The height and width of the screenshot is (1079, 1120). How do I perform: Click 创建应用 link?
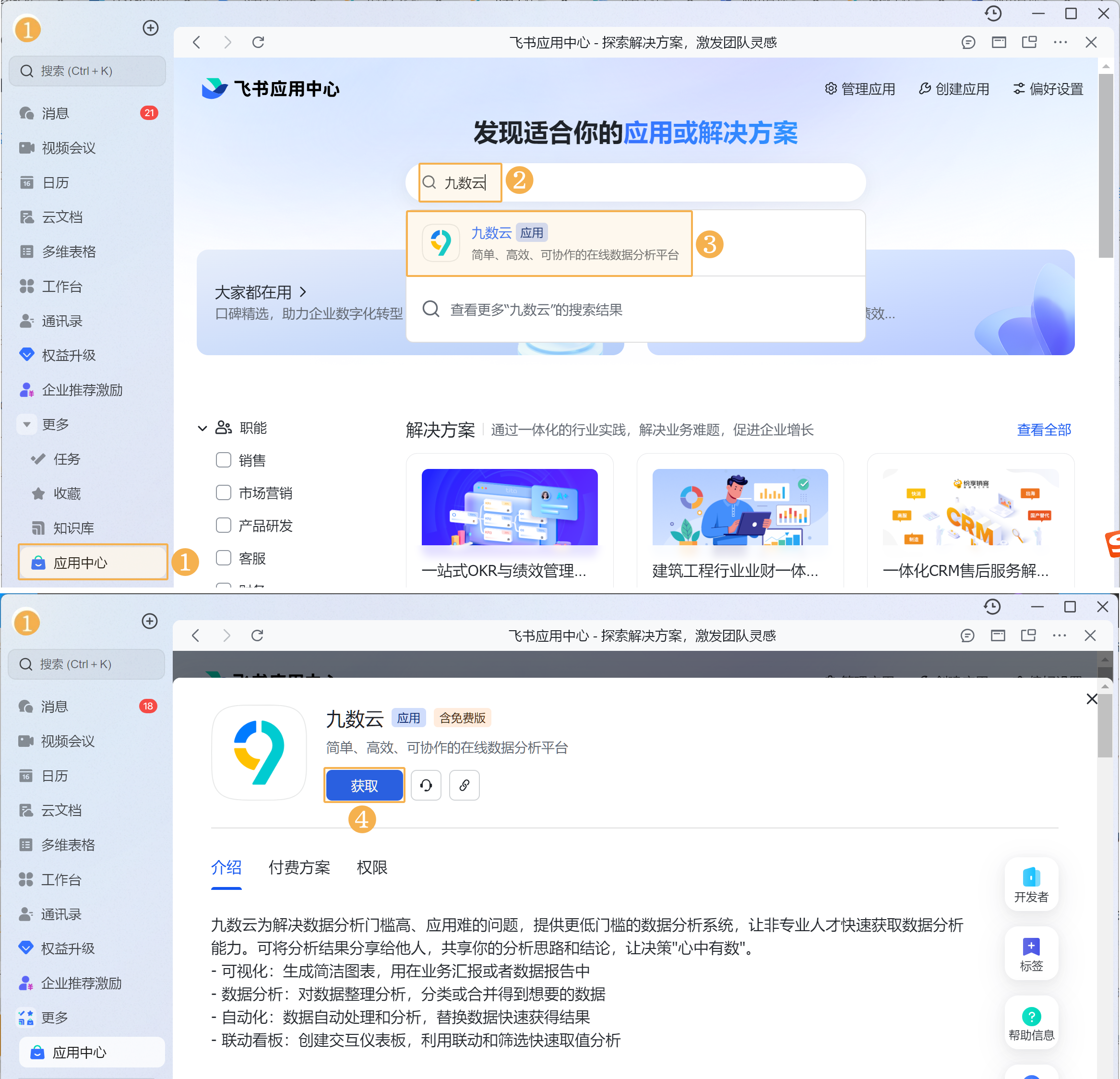(x=953, y=89)
